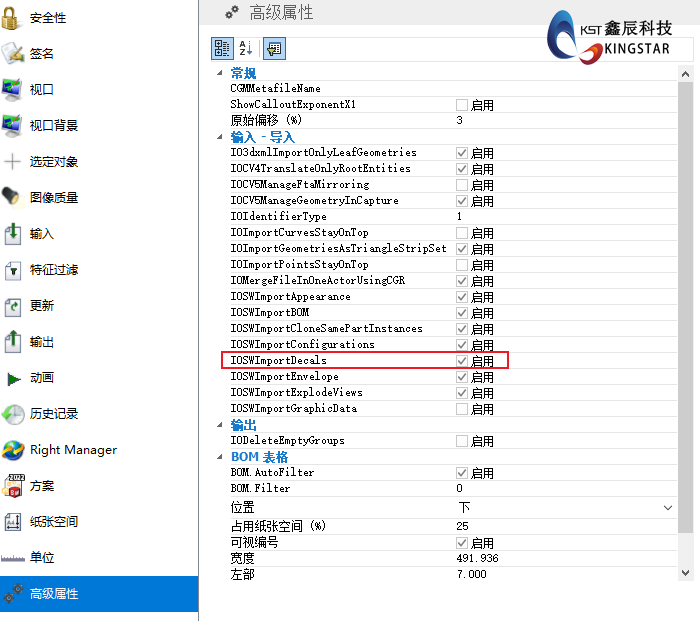Enable IOSWImportGraphicData checkbox

[462, 409]
